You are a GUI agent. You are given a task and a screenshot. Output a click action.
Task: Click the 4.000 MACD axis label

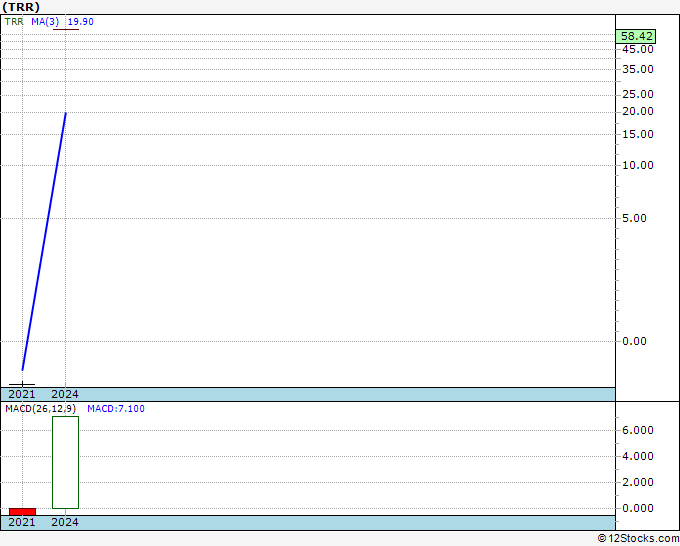coord(638,456)
